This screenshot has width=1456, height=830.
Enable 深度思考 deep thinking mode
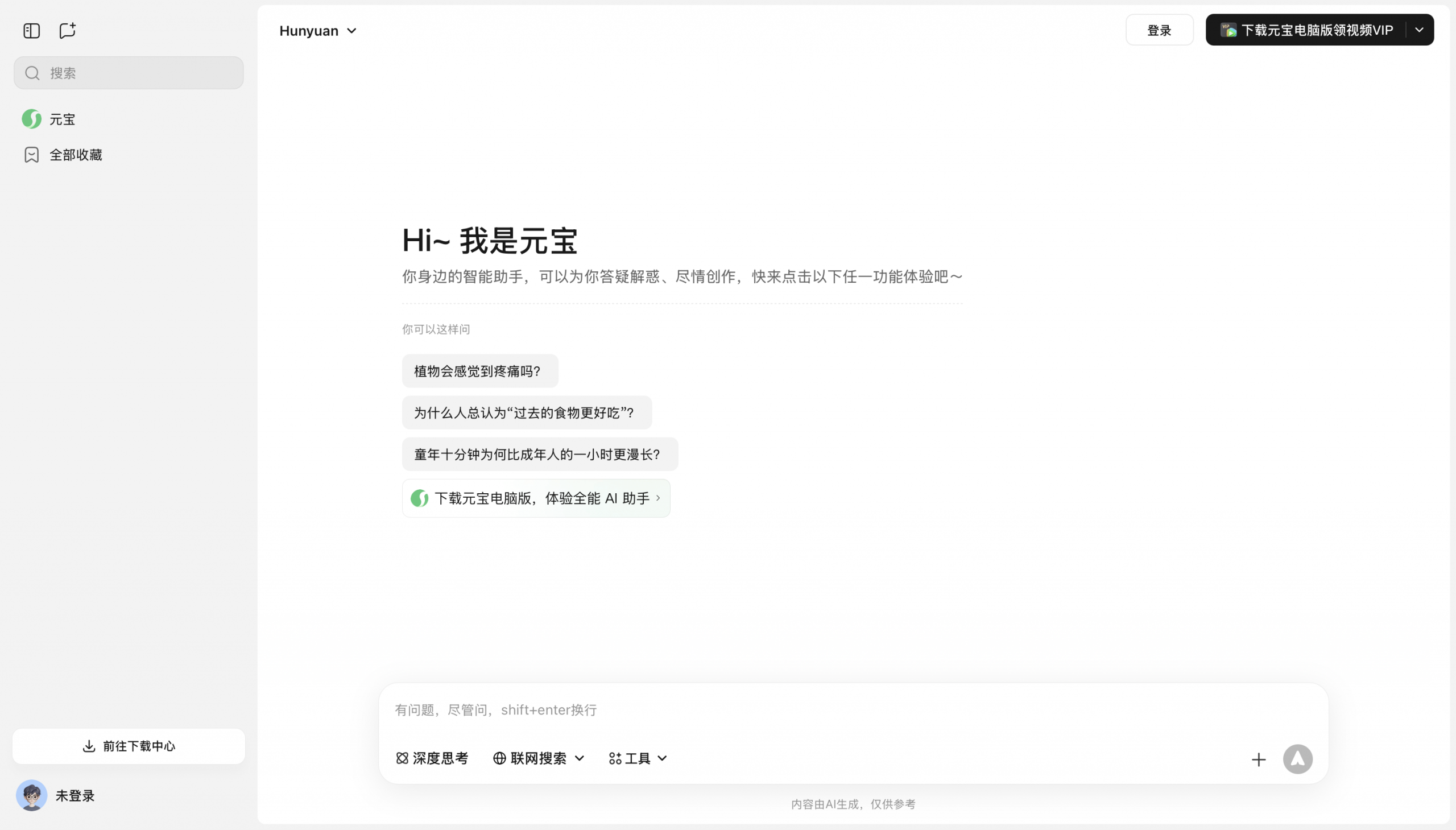[x=431, y=758]
